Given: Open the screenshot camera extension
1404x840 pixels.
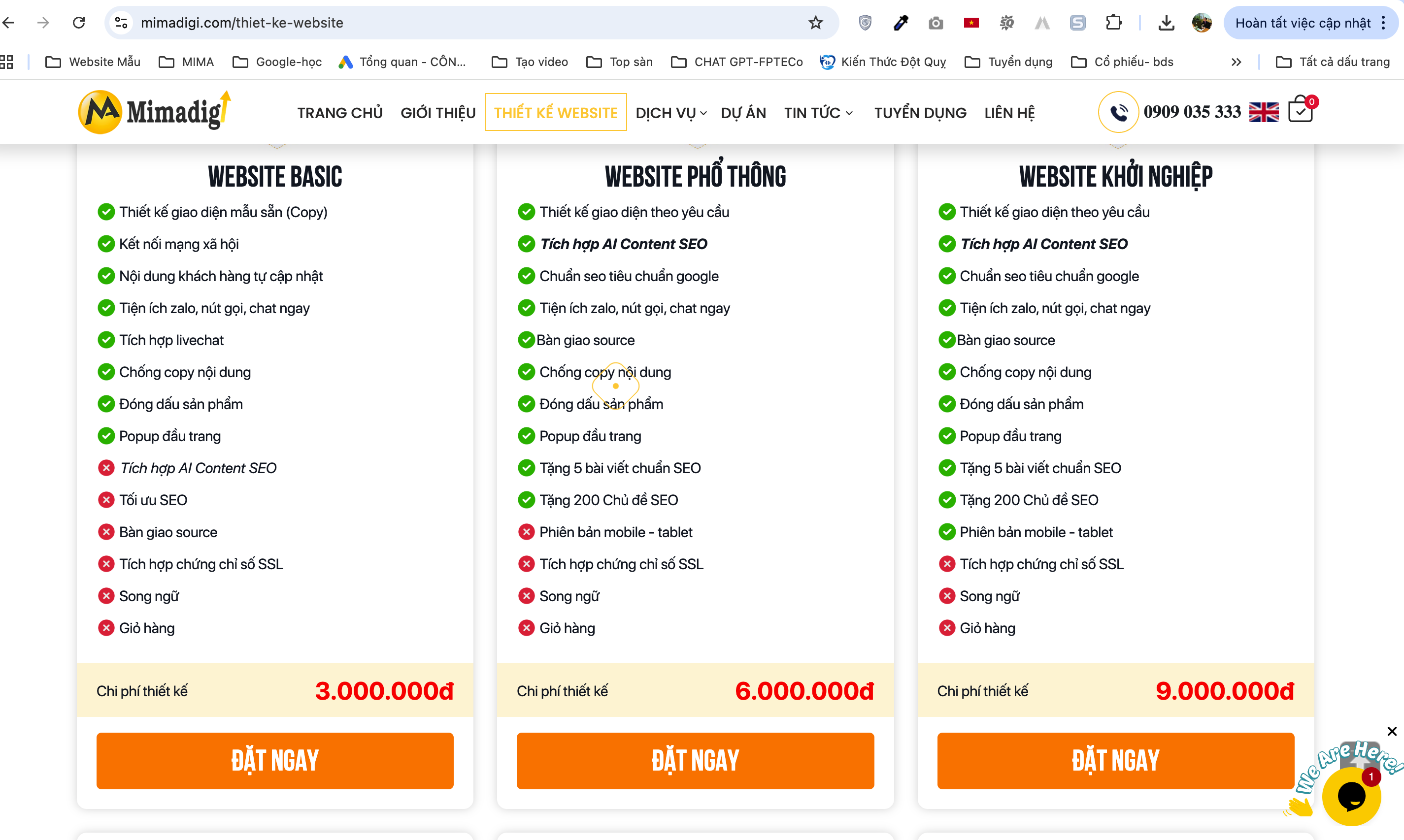Looking at the screenshot, I should pyautogui.click(x=936, y=23).
